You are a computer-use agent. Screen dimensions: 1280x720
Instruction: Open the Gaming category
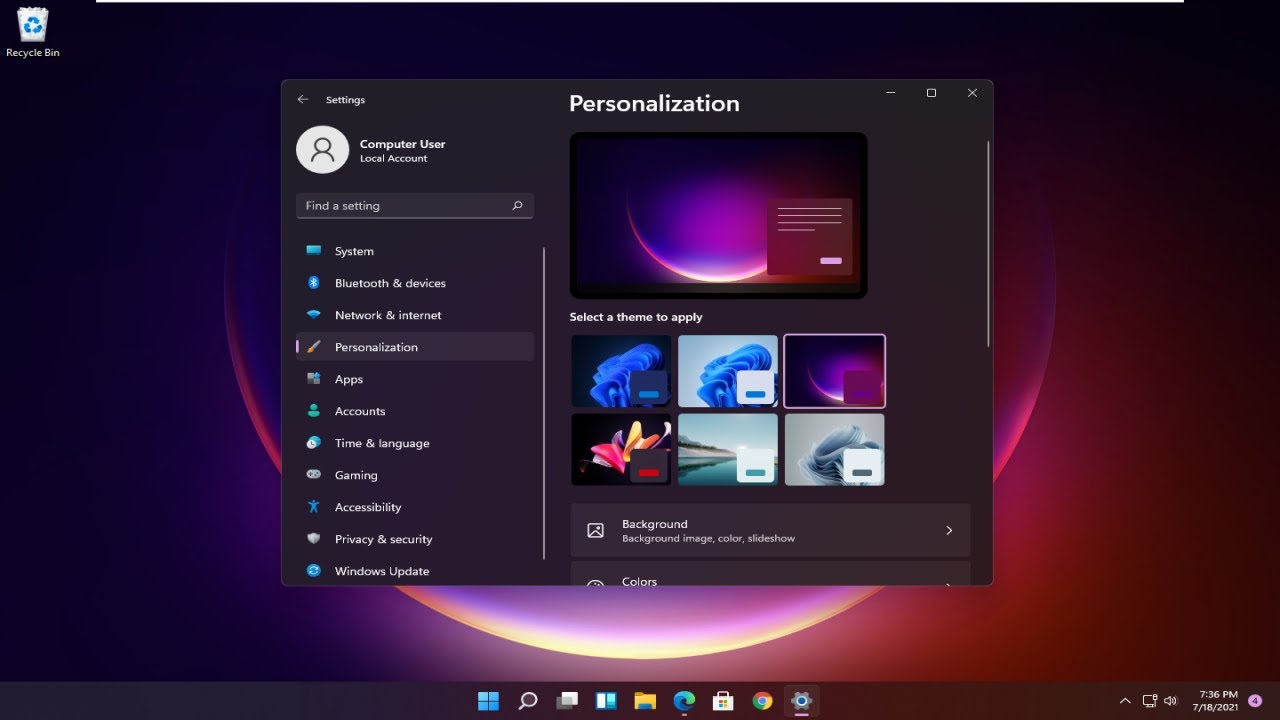415,475
